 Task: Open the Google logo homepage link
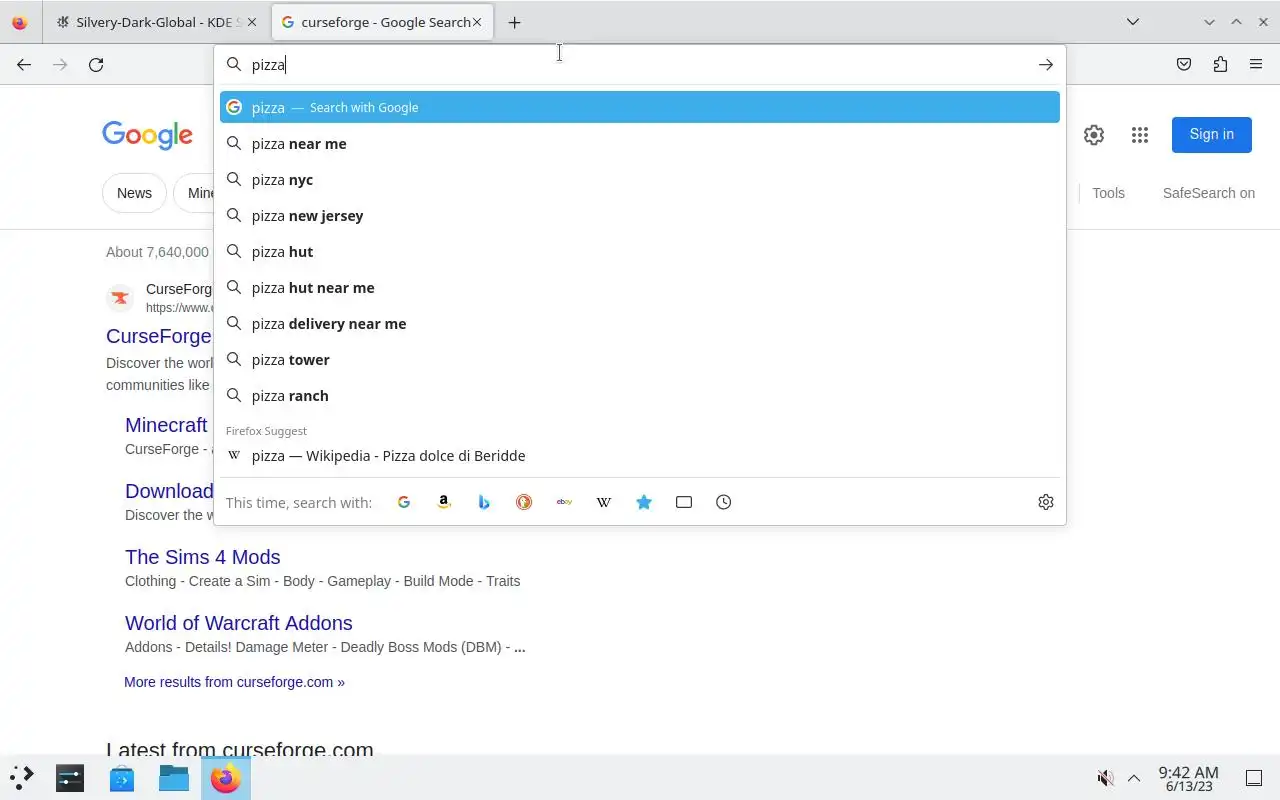(147, 135)
